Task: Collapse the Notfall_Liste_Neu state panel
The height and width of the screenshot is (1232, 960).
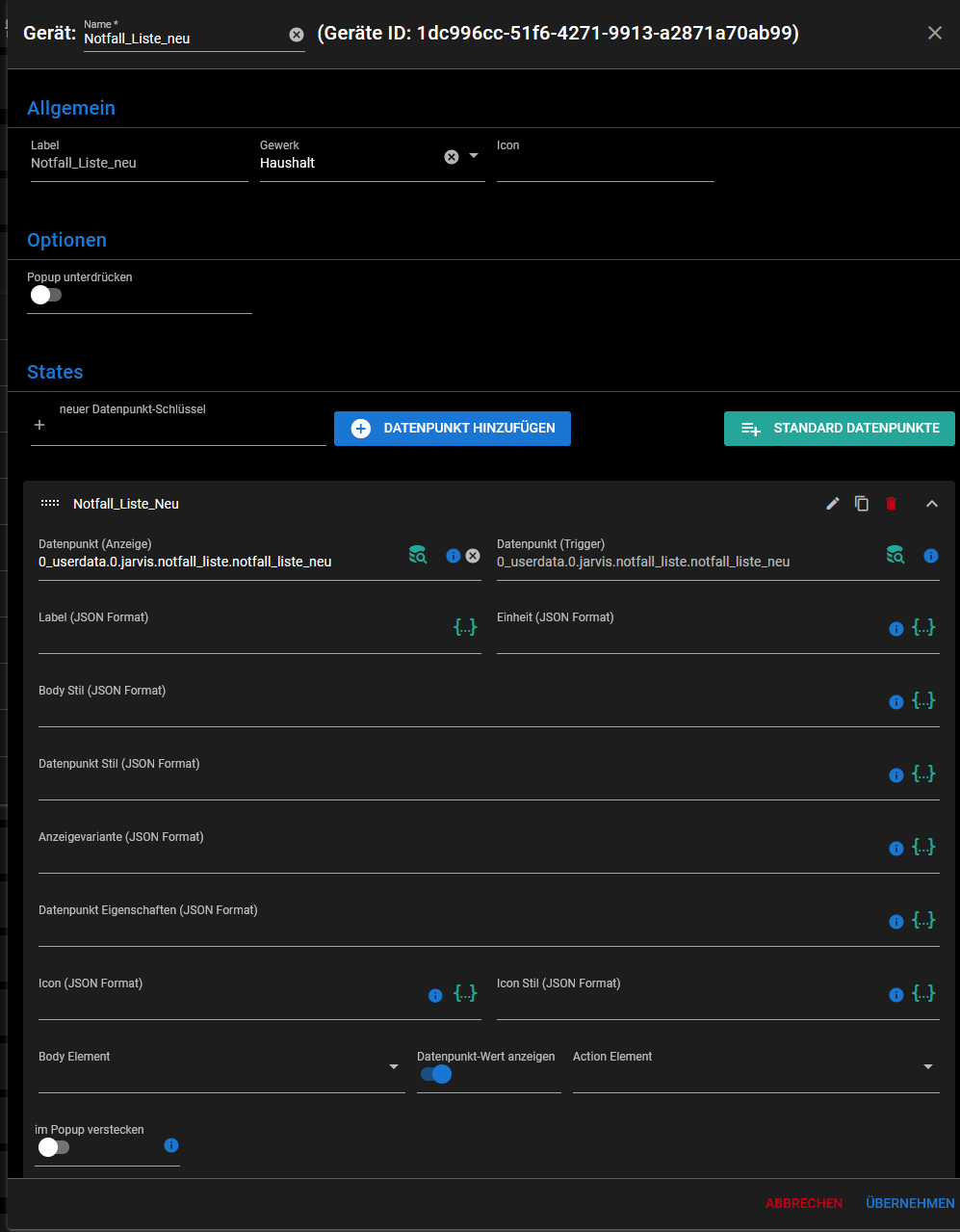Action: tap(931, 504)
